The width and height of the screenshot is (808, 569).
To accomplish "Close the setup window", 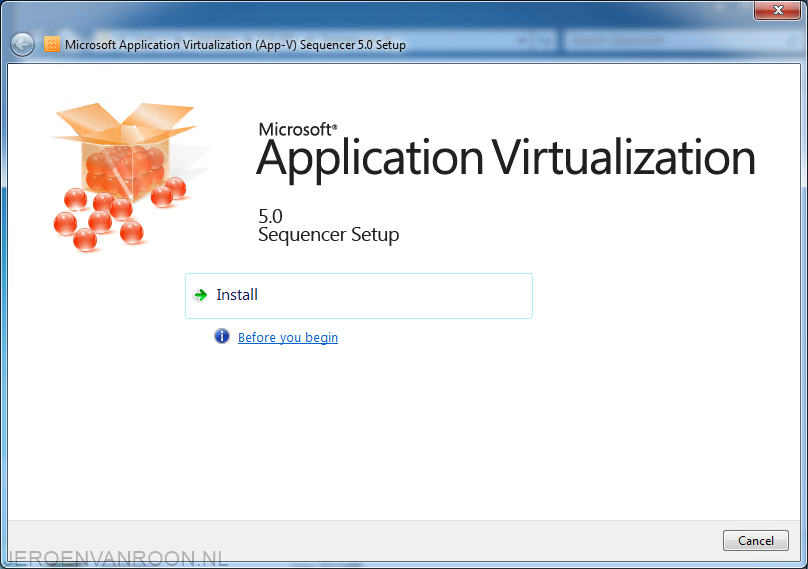I will 778,10.
